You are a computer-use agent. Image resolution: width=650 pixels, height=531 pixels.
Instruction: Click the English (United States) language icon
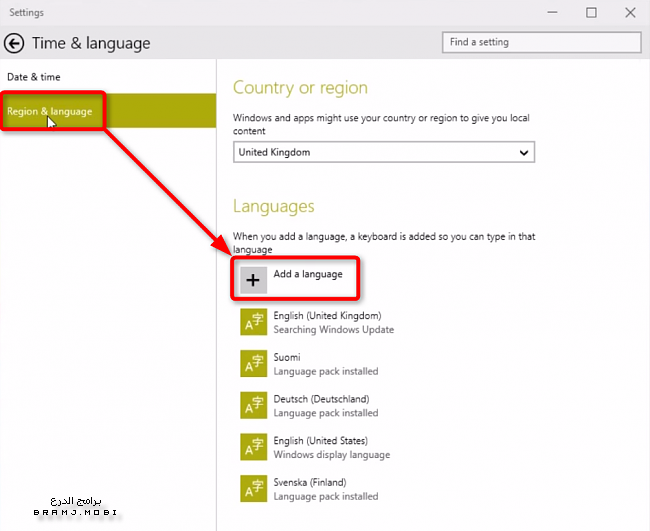click(253, 447)
